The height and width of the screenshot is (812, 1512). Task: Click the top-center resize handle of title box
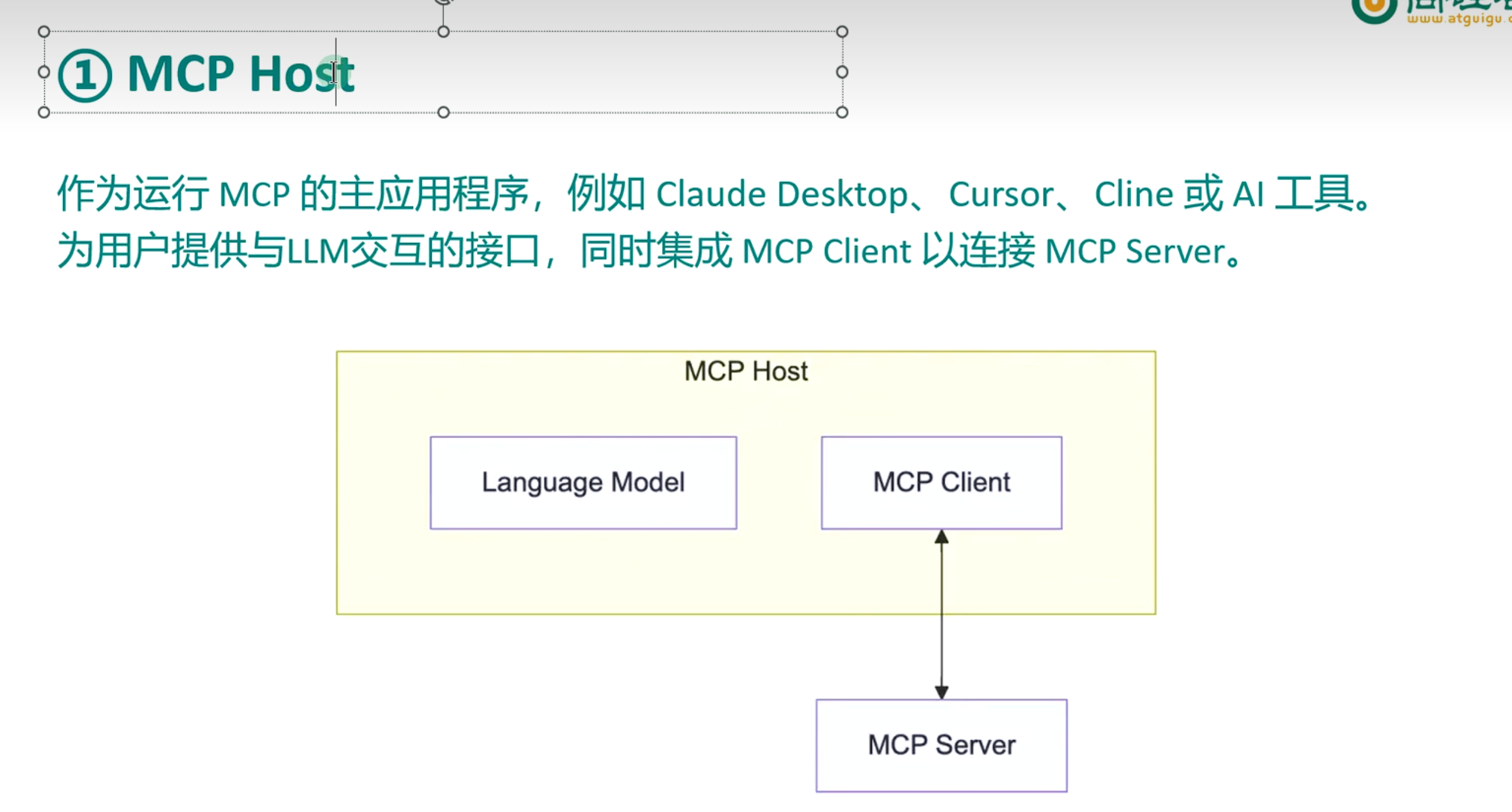click(444, 31)
